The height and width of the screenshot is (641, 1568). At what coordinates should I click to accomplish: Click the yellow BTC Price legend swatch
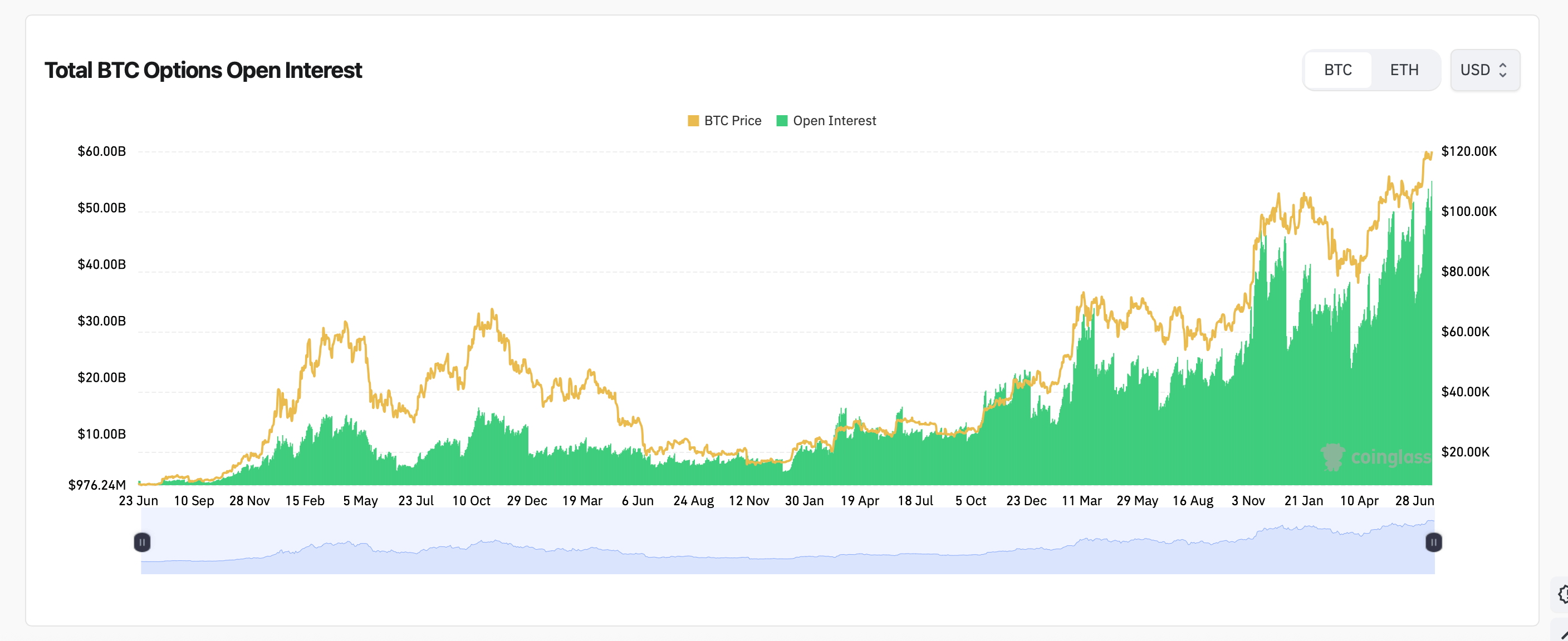coord(693,120)
